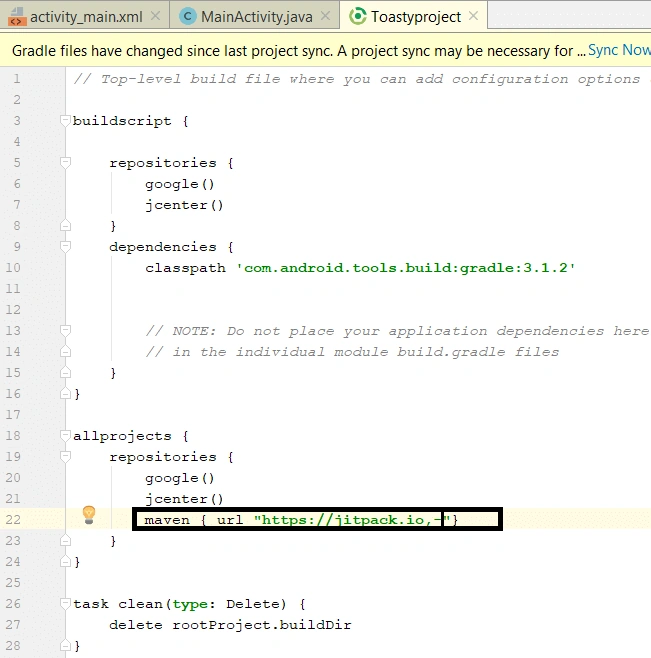Click the Gradle icon on Toastyproject tab

[358, 16]
